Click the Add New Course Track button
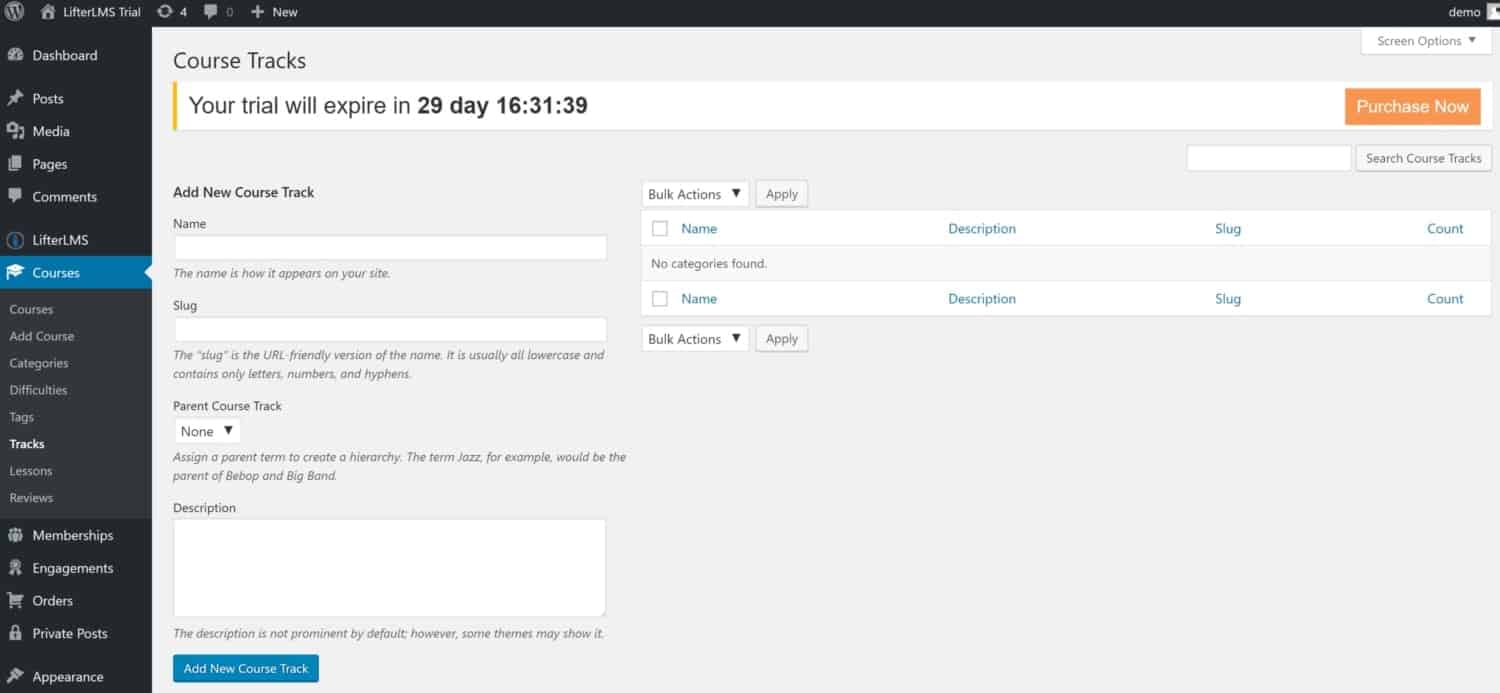 coord(246,668)
